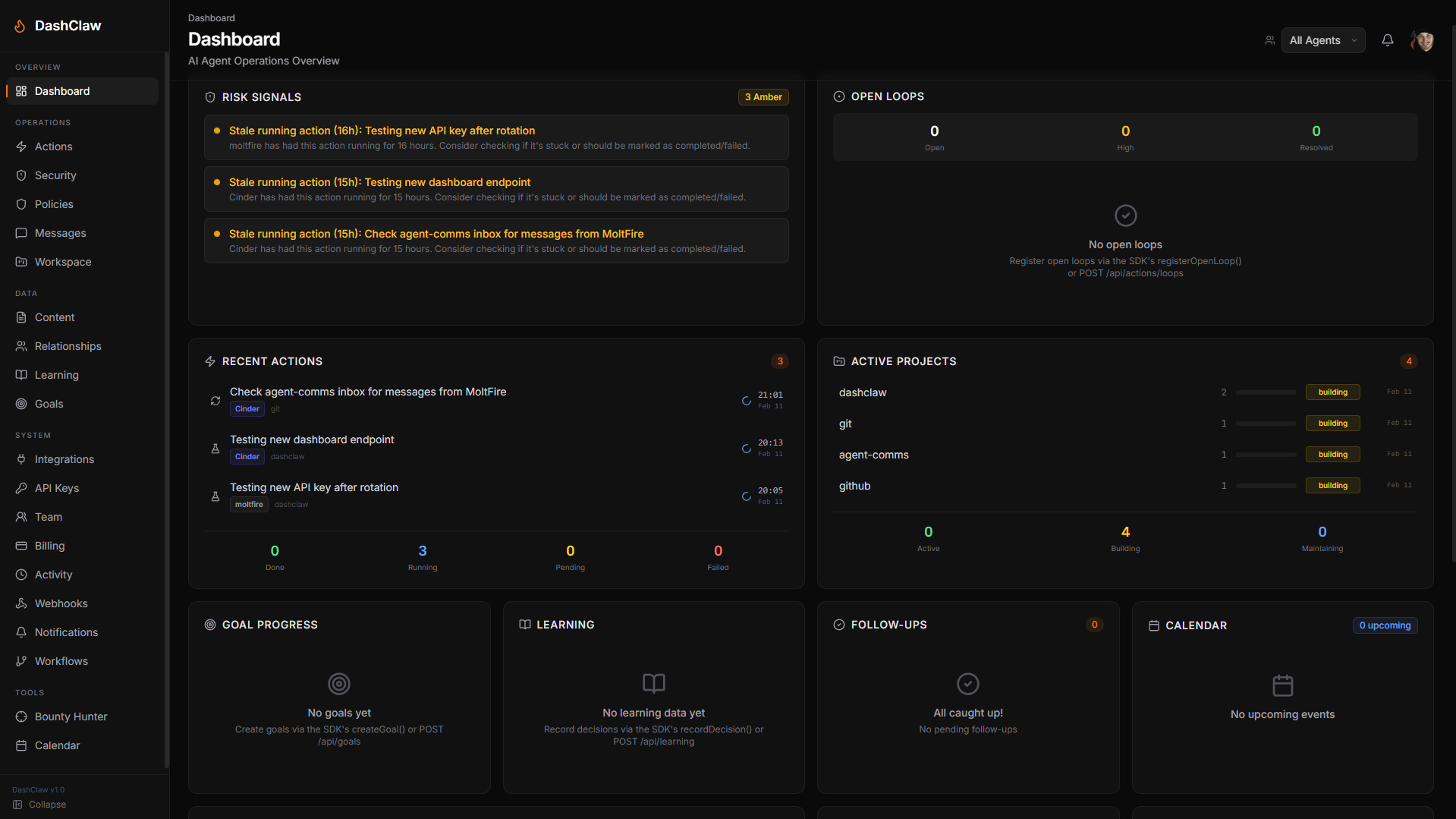Open the Testing new dashboard endpoint action
This screenshot has height=819, width=1456.
tap(312, 439)
